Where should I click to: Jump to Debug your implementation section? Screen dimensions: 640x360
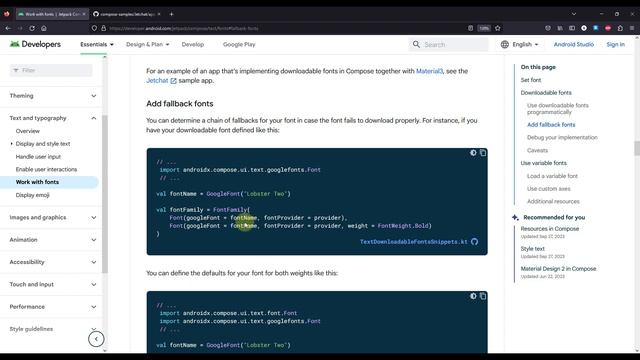562,138
